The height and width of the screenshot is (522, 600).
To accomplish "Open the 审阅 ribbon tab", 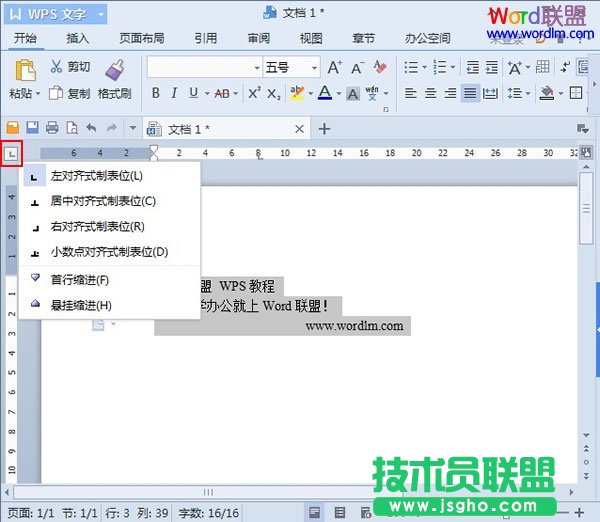I will [x=259, y=38].
